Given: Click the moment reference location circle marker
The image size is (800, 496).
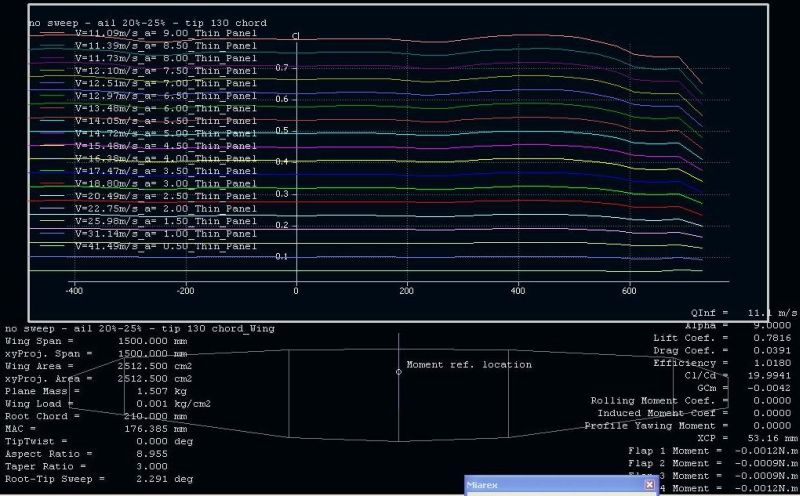Looking at the screenshot, I should [398, 372].
